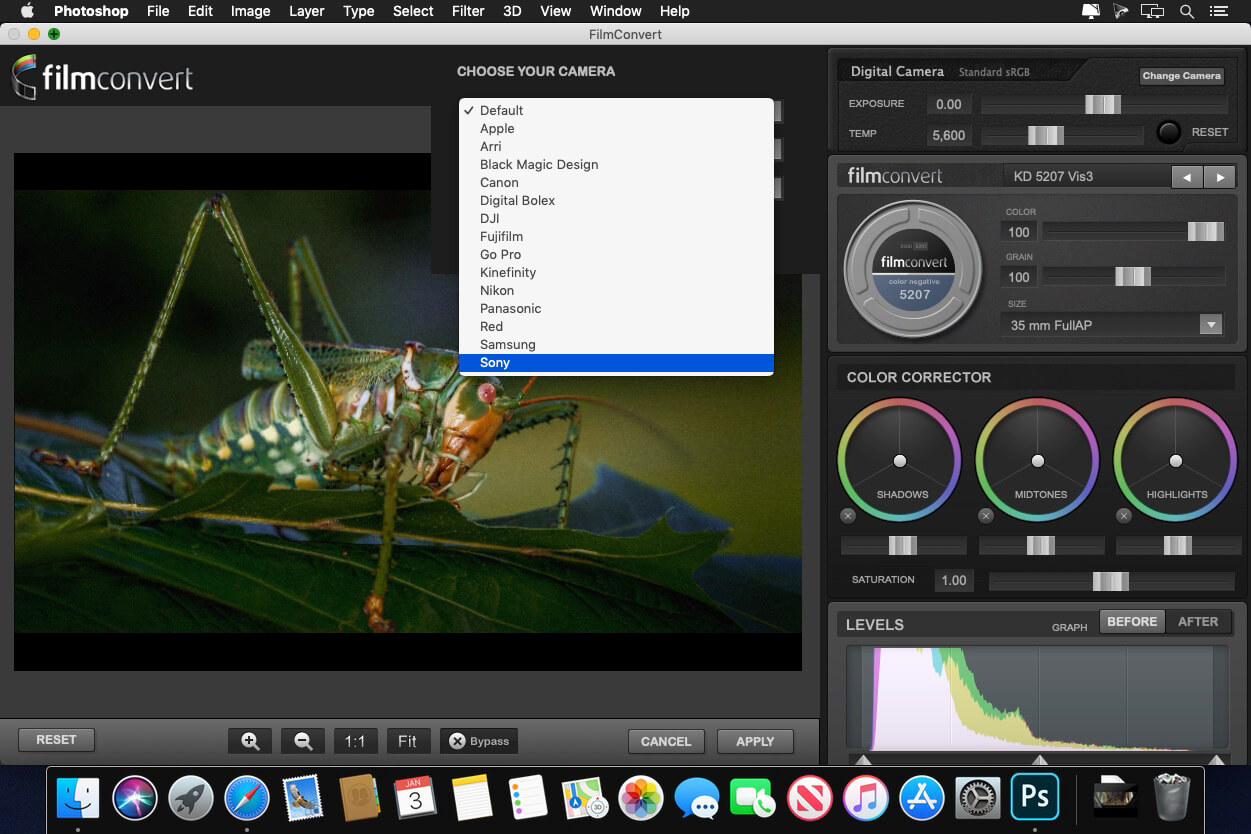Click the Midtones color wheel center point
The height and width of the screenshot is (834, 1251).
(x=1038, y=461)
